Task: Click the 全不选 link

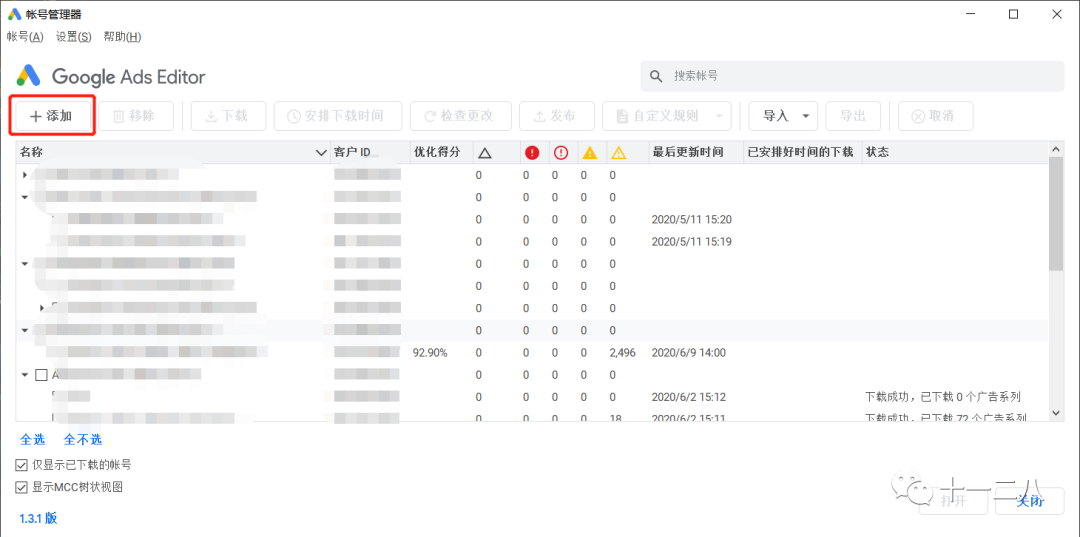Action: point(83,439)
